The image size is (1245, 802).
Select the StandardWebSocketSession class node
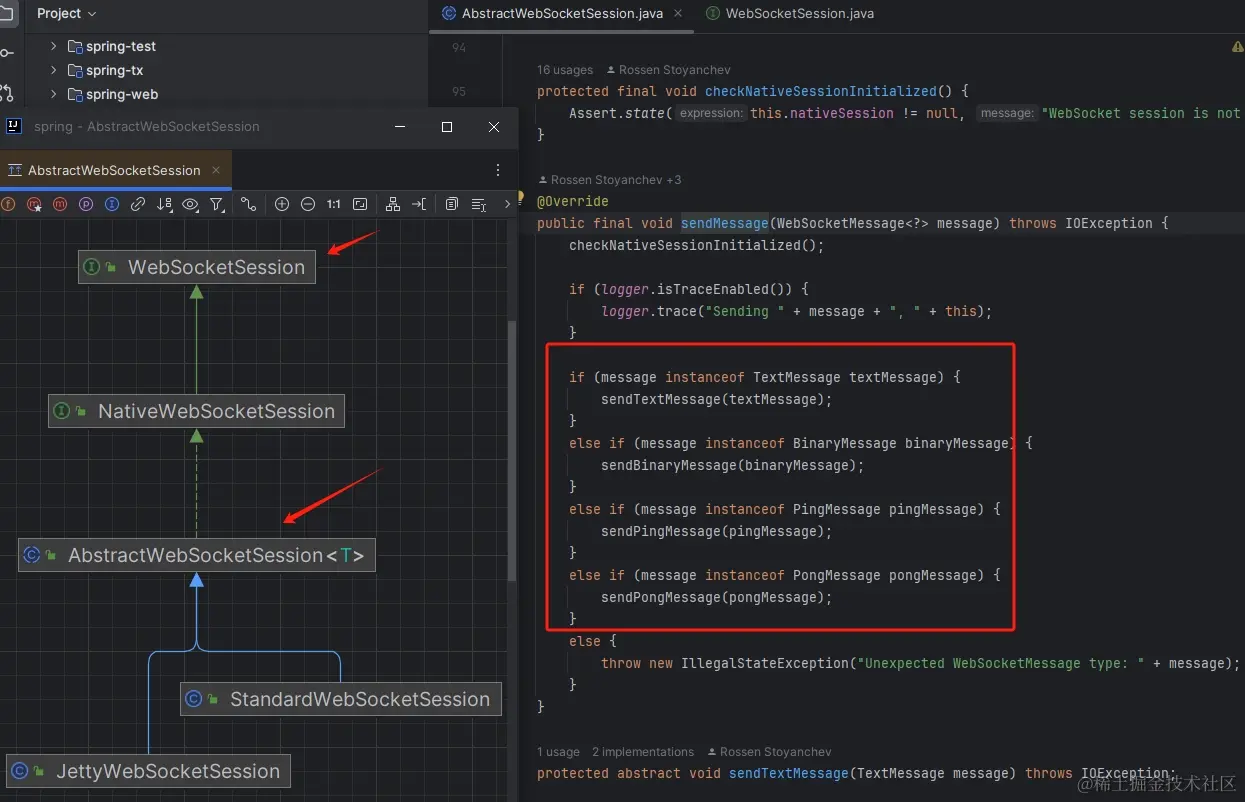341,699
